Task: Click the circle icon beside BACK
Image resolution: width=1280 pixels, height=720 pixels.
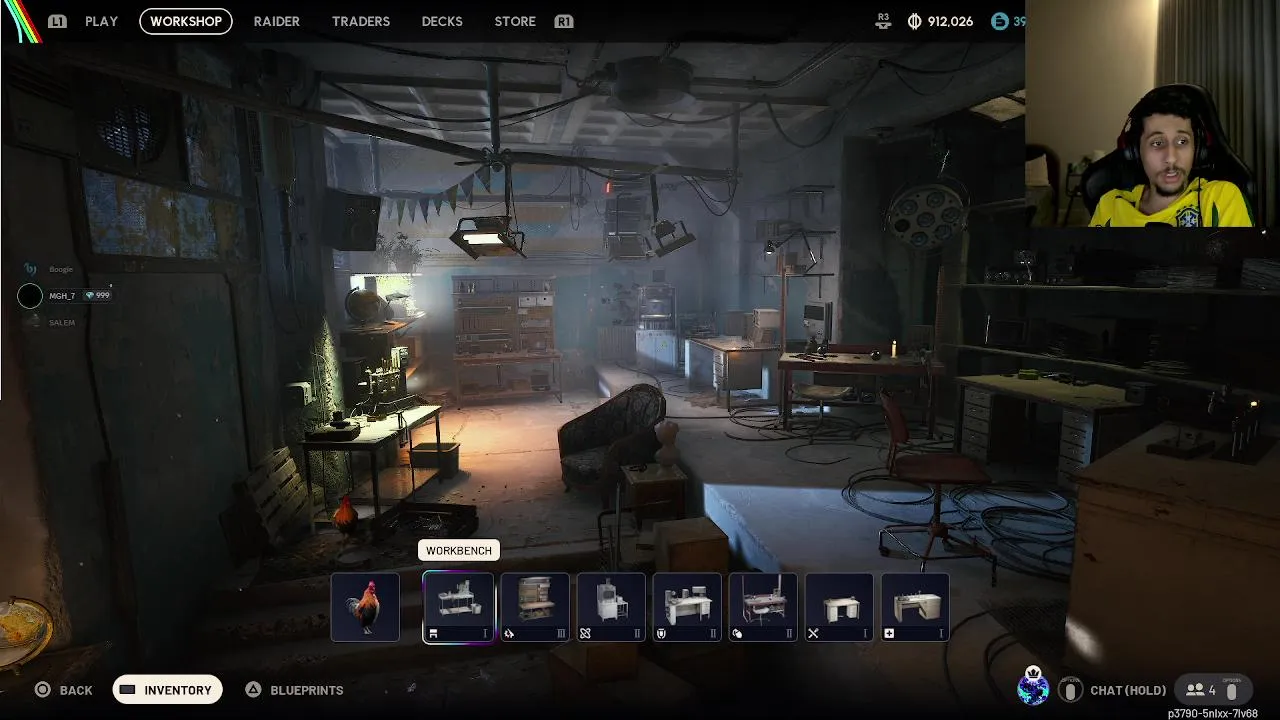Action: [x=42, y=690]
